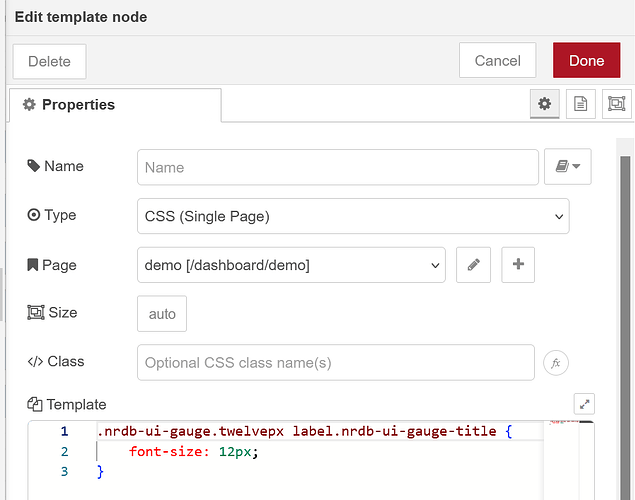
Task: Click the vertical scrollbar of the dialog
Action: [626, 300]
